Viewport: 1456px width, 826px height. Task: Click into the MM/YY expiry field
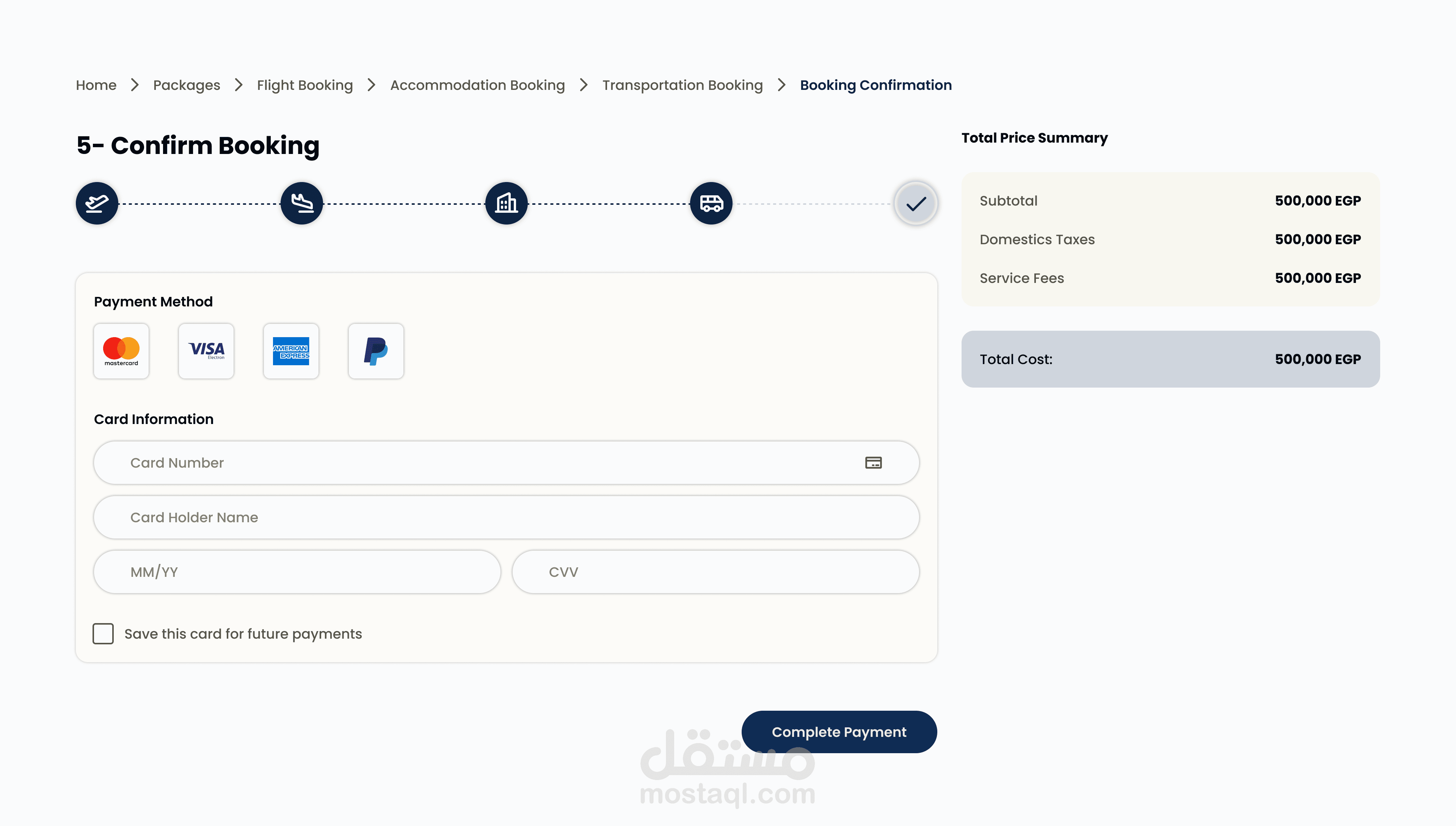[x=297, y=572]
